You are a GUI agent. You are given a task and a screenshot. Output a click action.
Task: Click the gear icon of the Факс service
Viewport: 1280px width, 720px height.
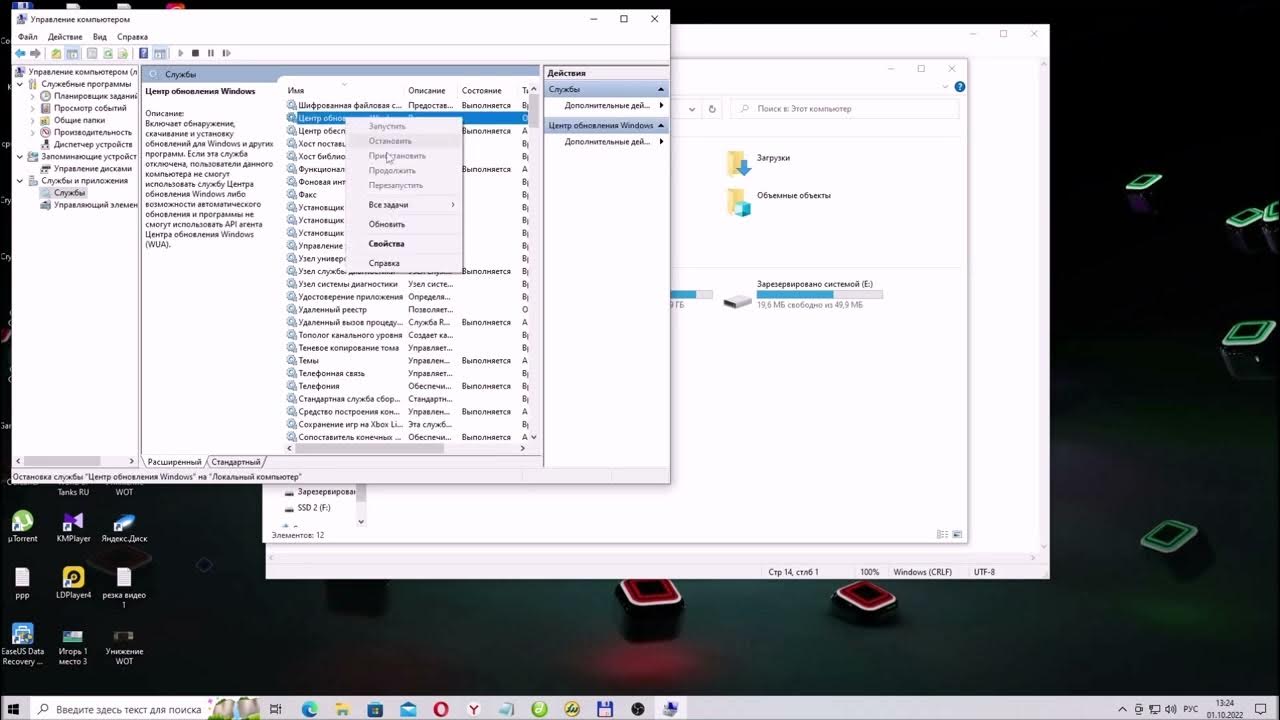click(292, 195)
